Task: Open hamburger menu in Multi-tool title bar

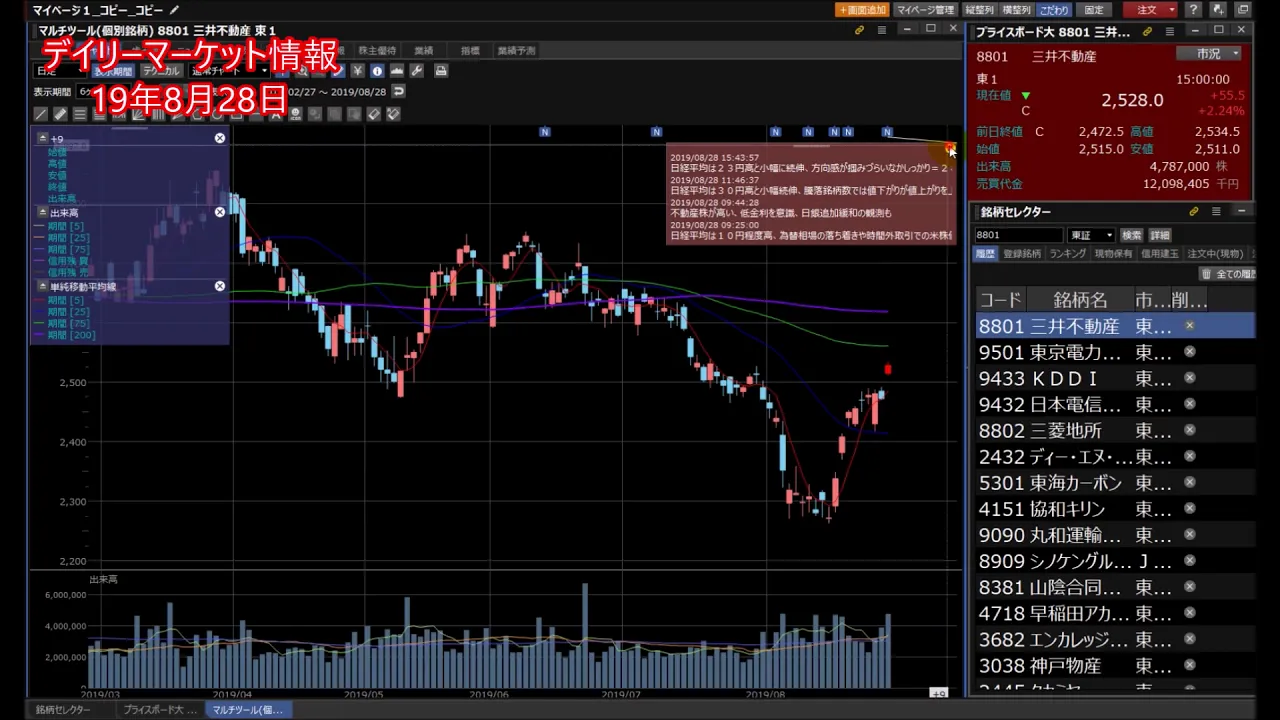Action: pos(882,30)
